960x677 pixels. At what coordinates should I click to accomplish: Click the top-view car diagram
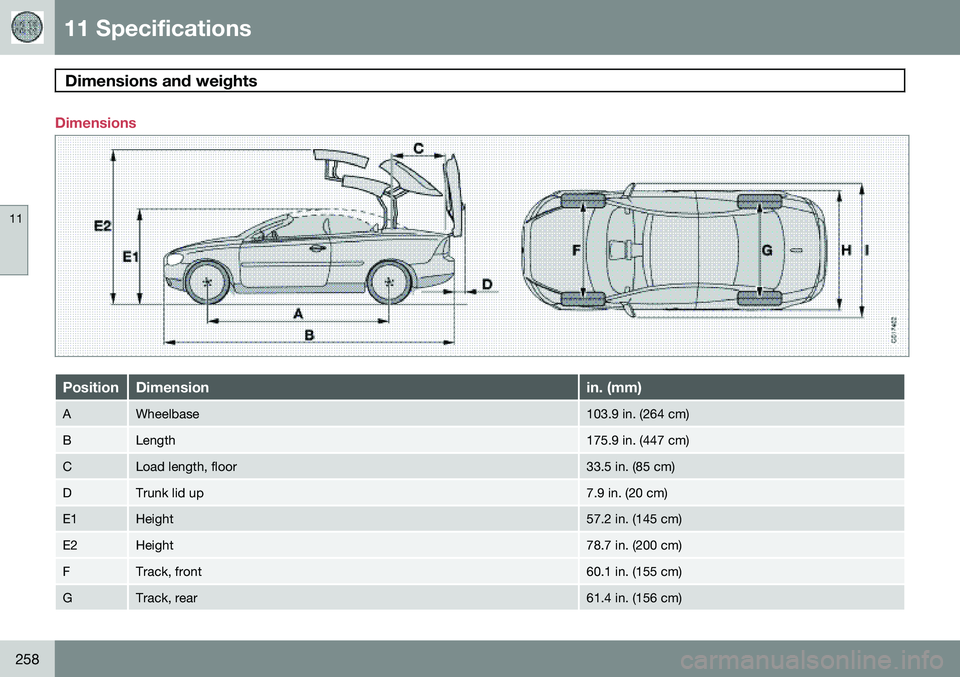[674, 250]
